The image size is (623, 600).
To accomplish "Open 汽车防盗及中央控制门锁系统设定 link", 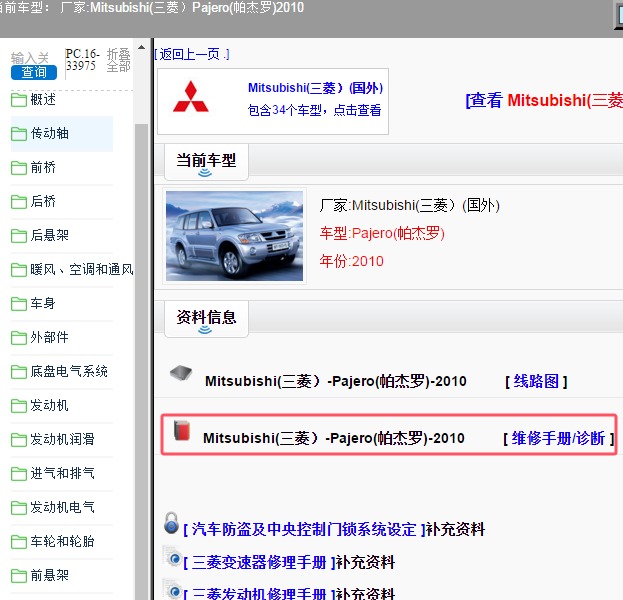I will (304, 530).
